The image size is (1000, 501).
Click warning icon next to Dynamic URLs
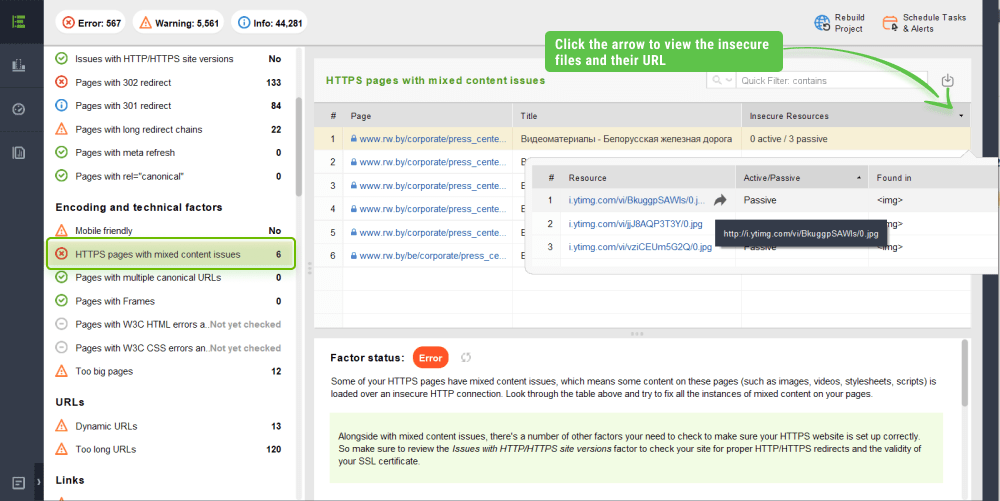(x=61, y=426)
